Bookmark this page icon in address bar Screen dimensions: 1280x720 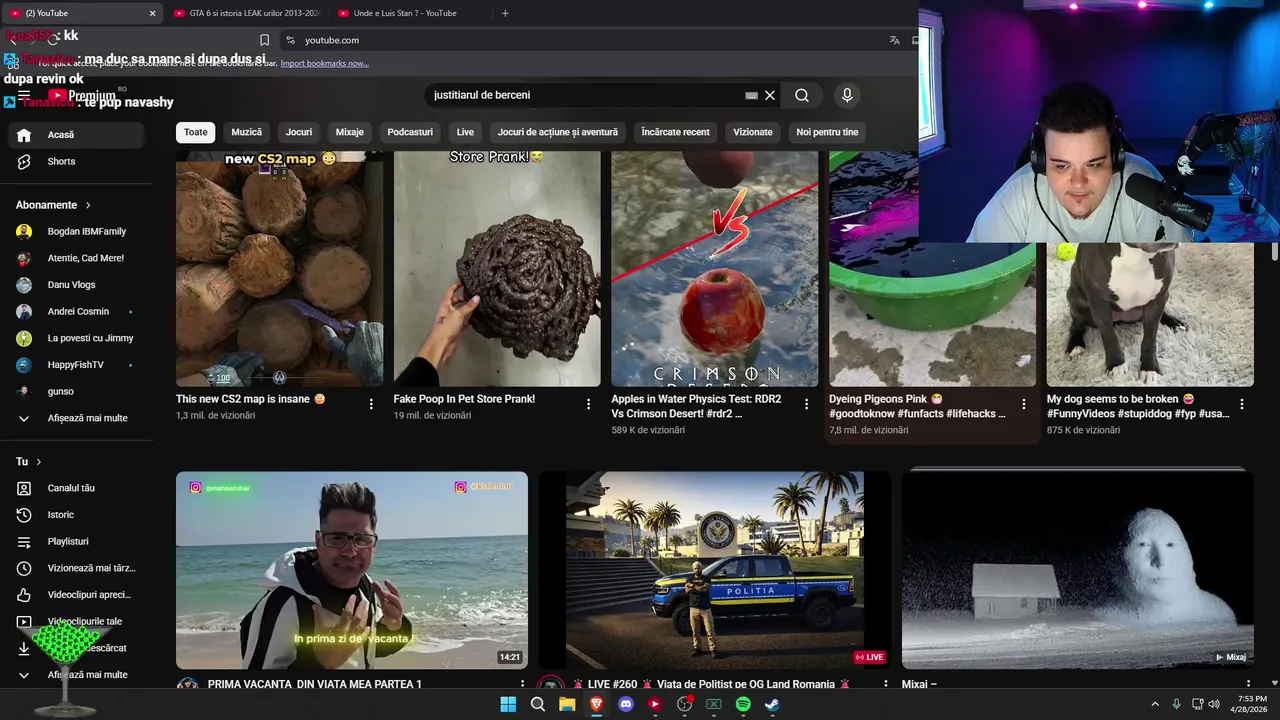(x=264, y=40)
